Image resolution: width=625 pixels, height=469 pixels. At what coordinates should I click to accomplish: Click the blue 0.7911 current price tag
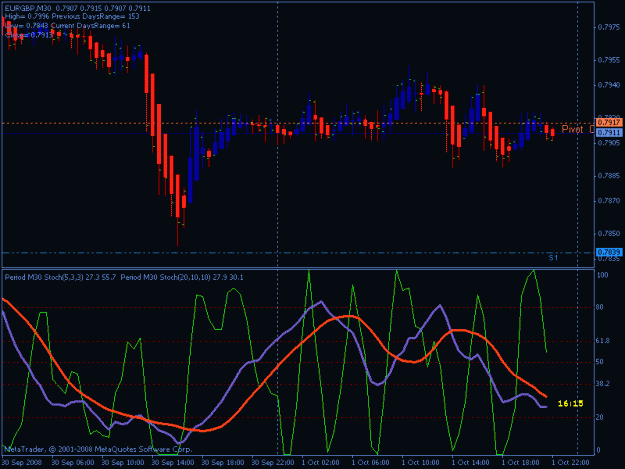click(x=609, y=132)
